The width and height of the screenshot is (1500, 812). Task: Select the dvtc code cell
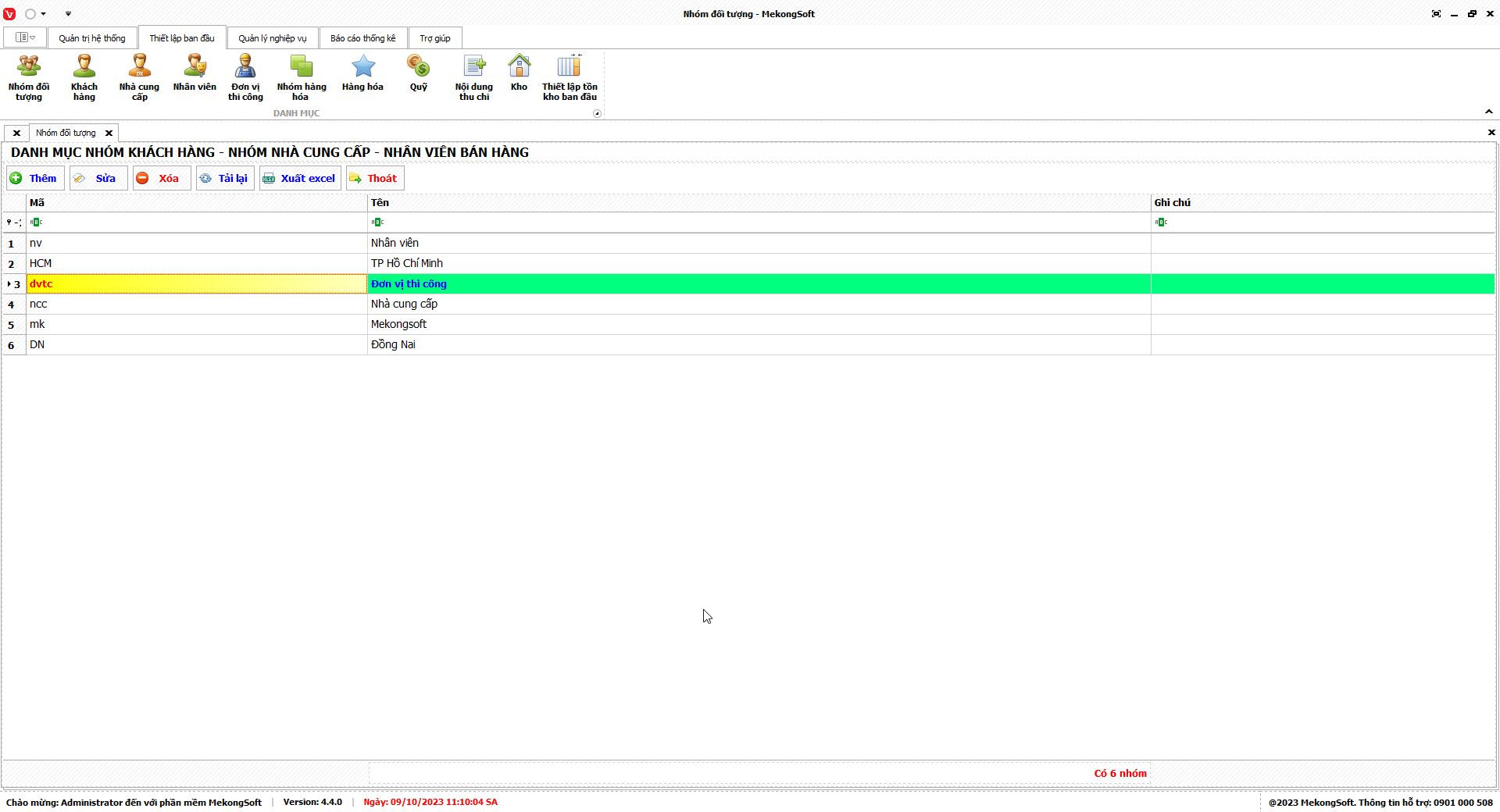tap(197, 284)
